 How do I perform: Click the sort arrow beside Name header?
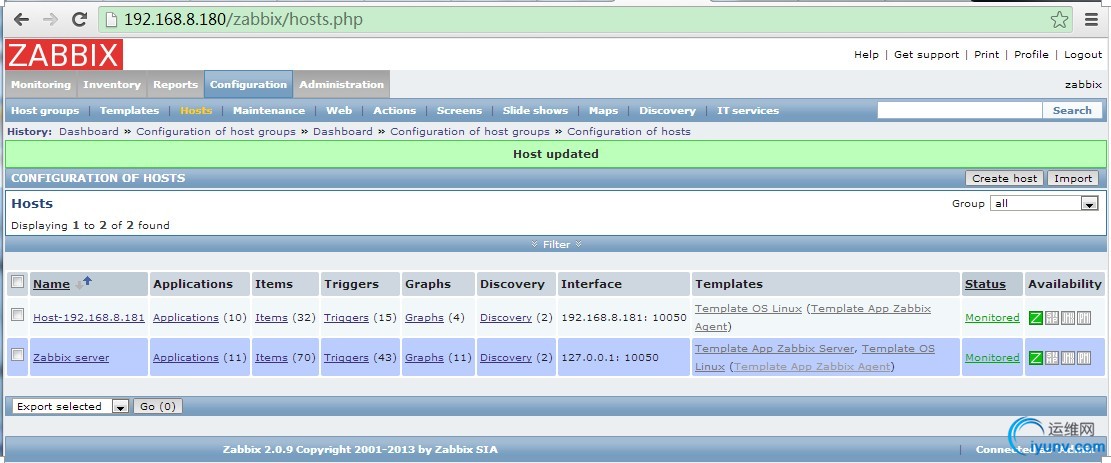(x=84, y=283)
